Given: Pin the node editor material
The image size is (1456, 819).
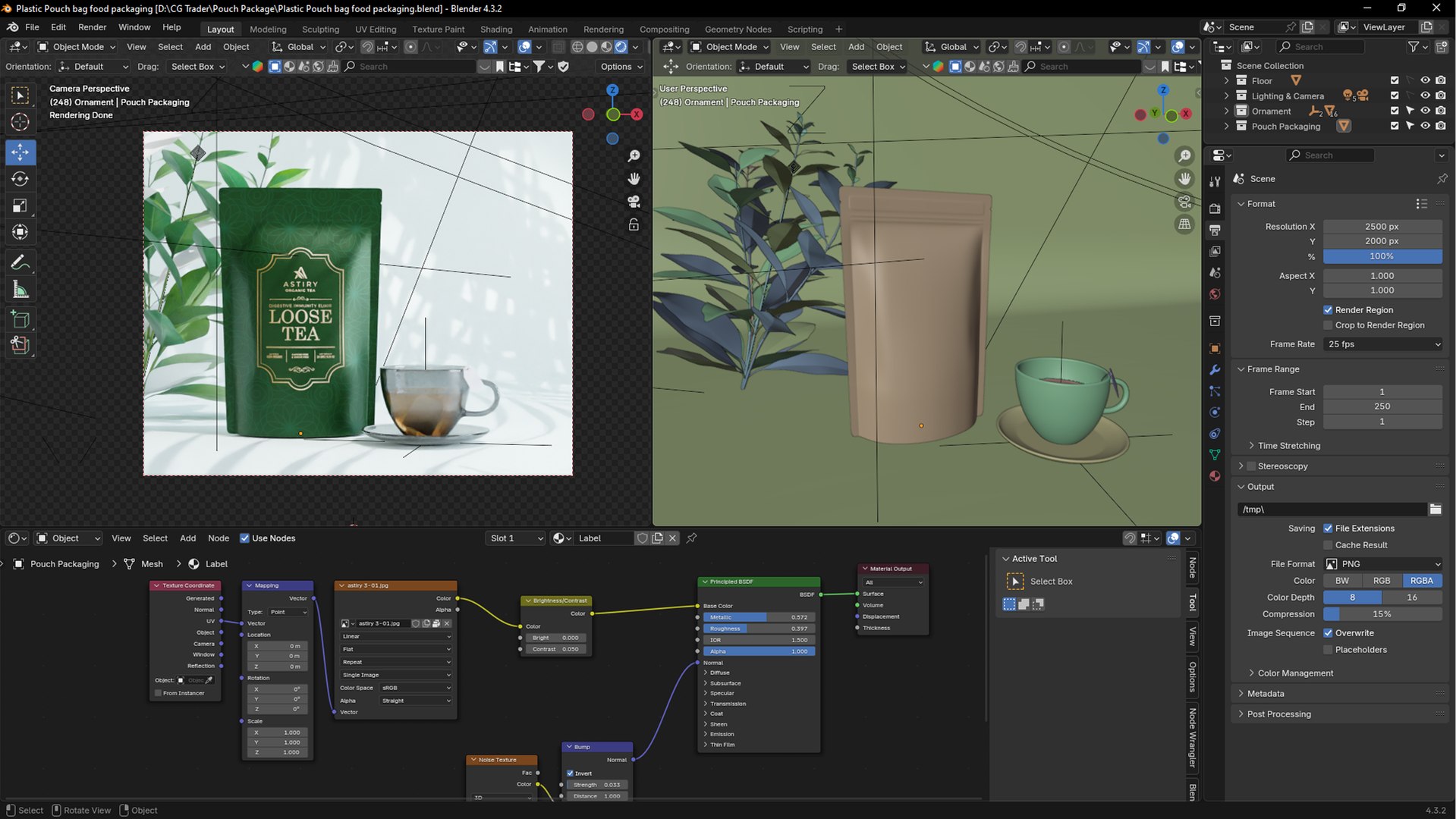Looking at the screenshot, I should 691,538.
